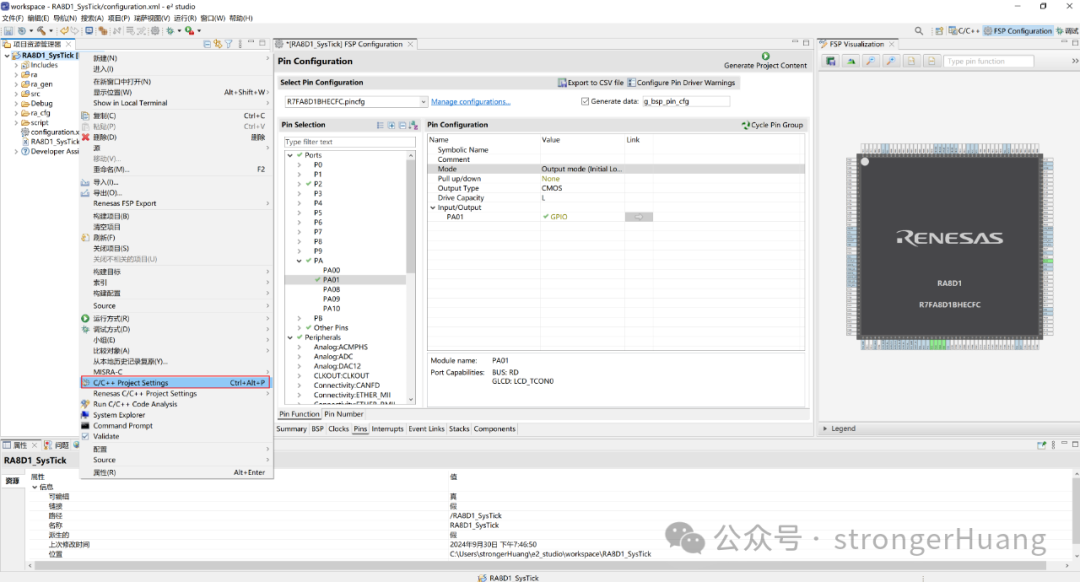Switch to the Clocks tab
1080x582 pixels.
[x=339, y=429]
